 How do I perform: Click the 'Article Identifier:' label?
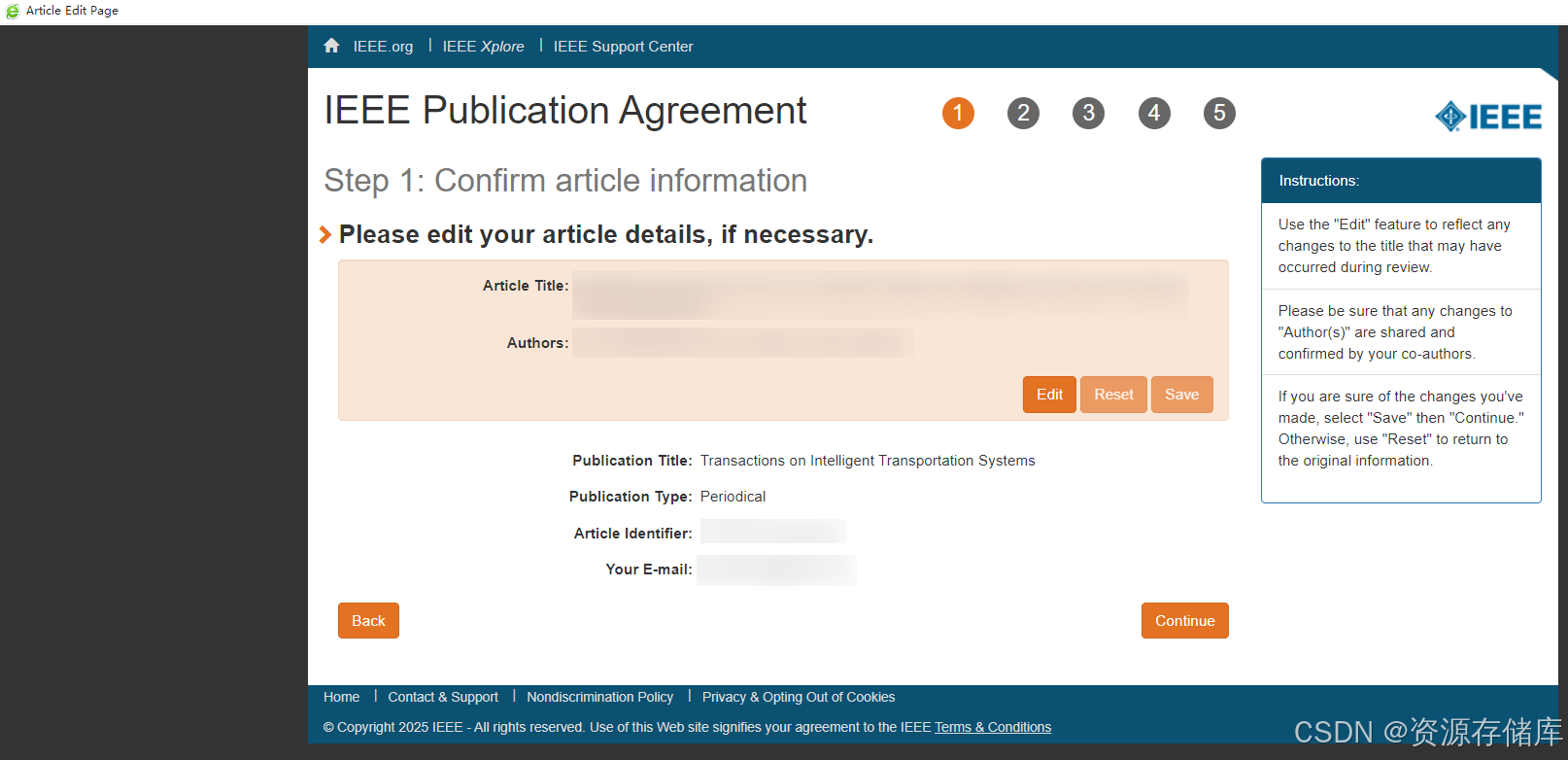pos(632,534)
